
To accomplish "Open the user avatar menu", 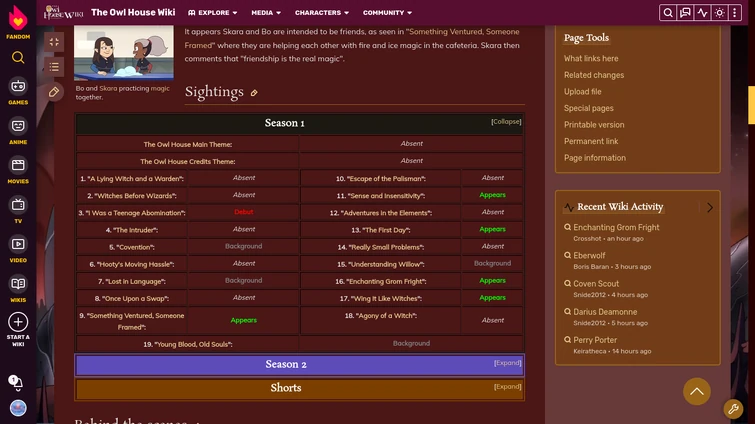I will pyautogui.click(x=18, y=408).
